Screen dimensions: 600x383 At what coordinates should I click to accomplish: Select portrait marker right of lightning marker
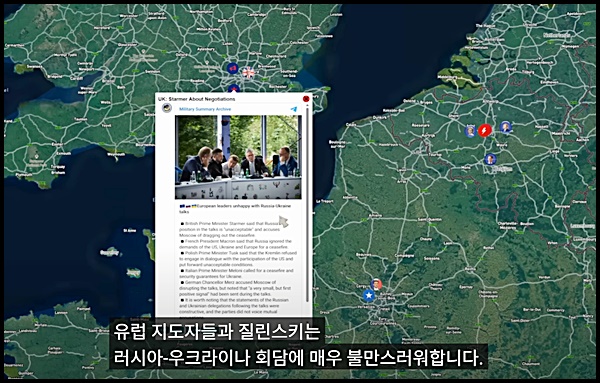(505, 127)
